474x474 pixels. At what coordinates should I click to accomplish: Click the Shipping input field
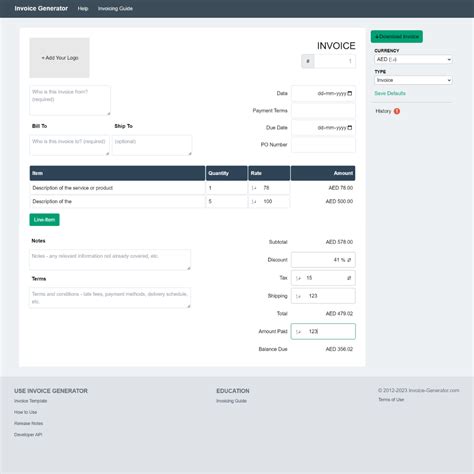323,296
